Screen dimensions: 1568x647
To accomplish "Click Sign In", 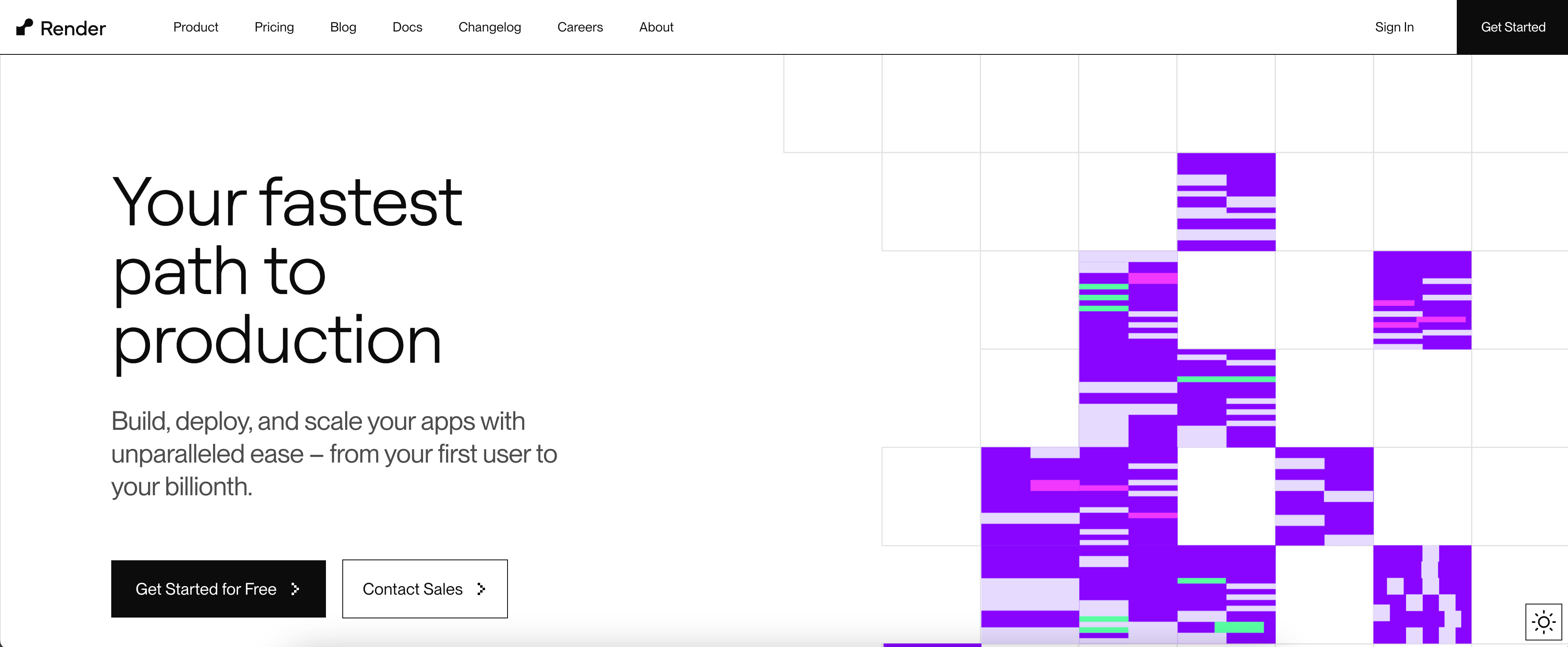I will coord(1394,27).
